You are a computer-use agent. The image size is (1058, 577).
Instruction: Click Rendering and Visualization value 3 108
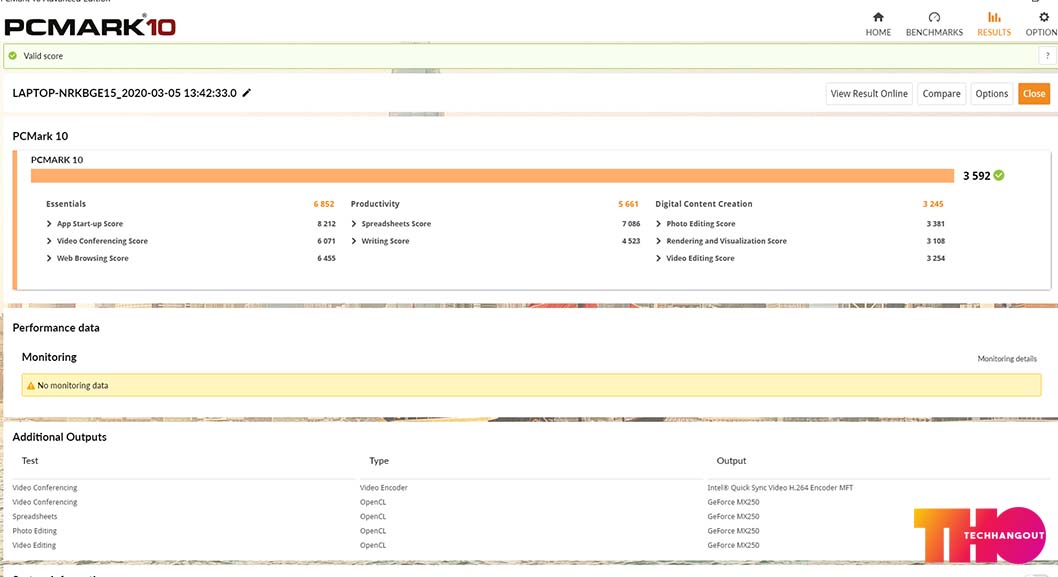(x=936, y=241)
